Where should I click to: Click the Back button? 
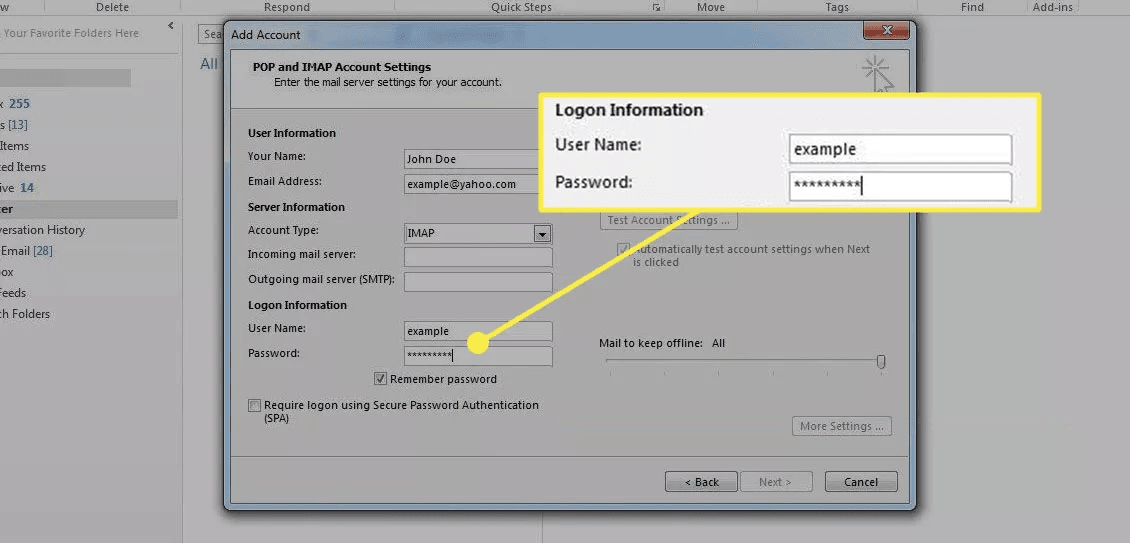[x=700, y=481]
